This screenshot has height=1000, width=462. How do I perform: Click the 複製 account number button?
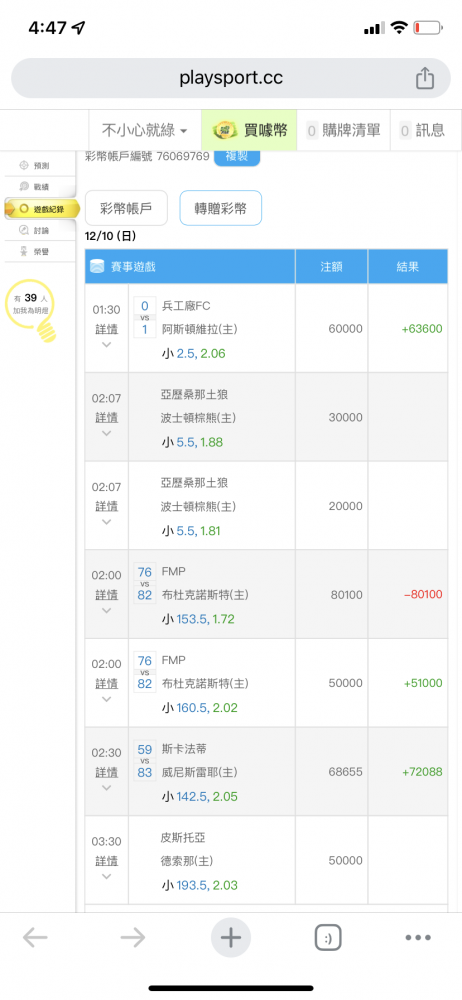[237, 157]
